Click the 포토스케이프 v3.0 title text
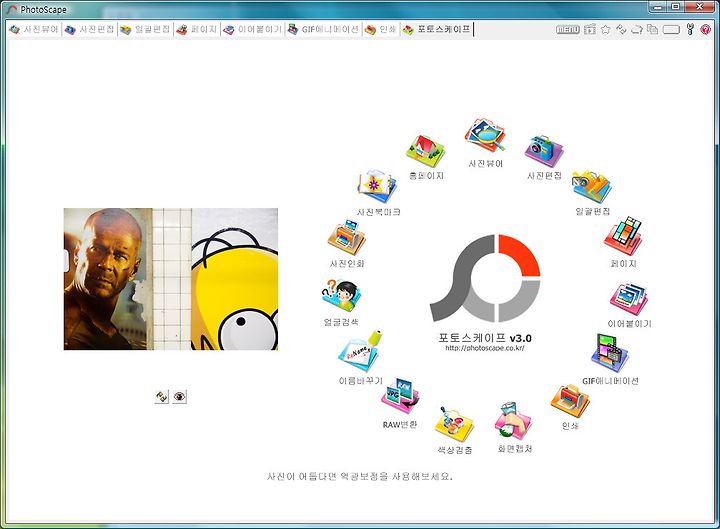The height and width of the screenshot is (529, 720). pyautogui.click(x=485, y=338)
